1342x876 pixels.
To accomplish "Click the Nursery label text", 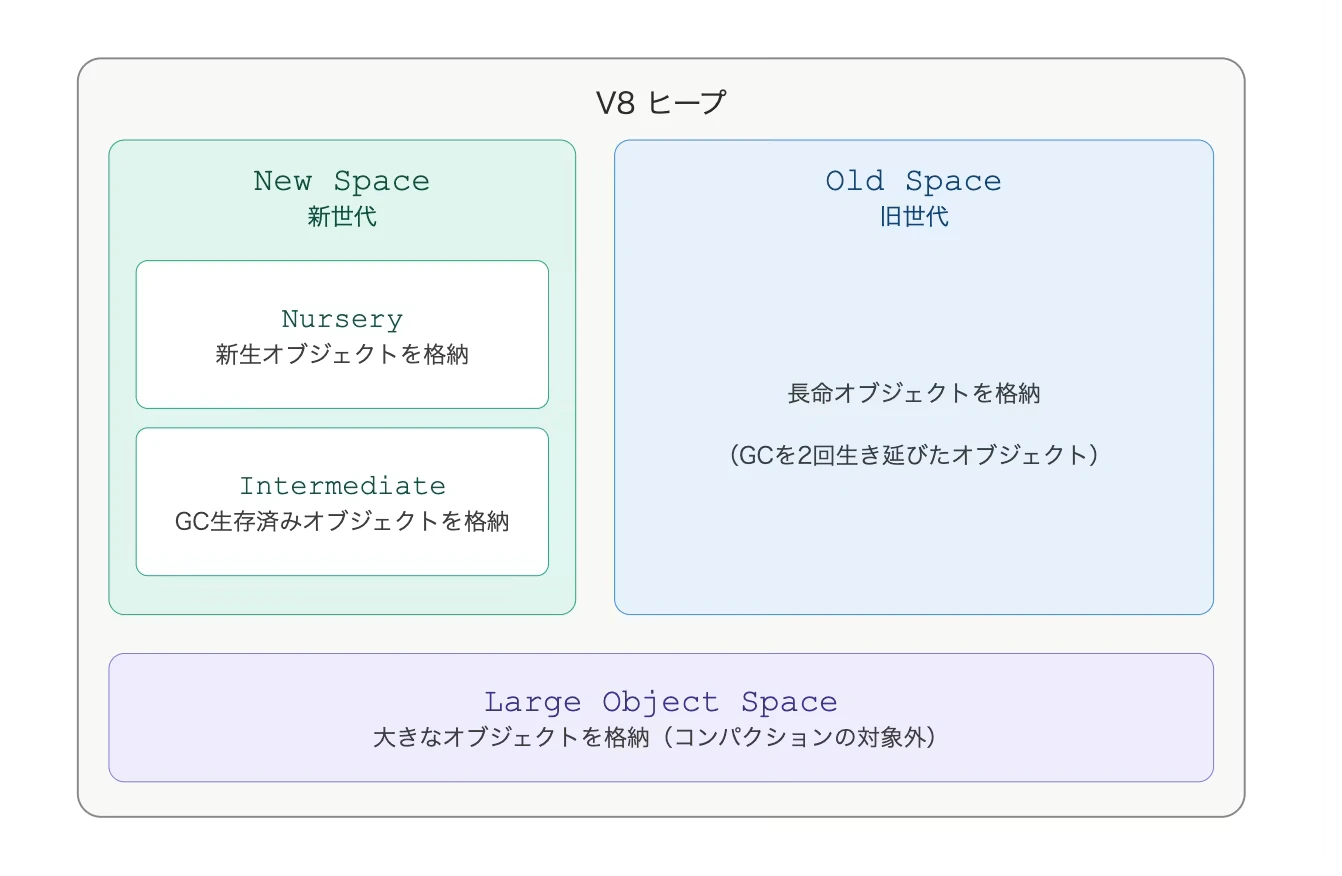I will 342,319.
